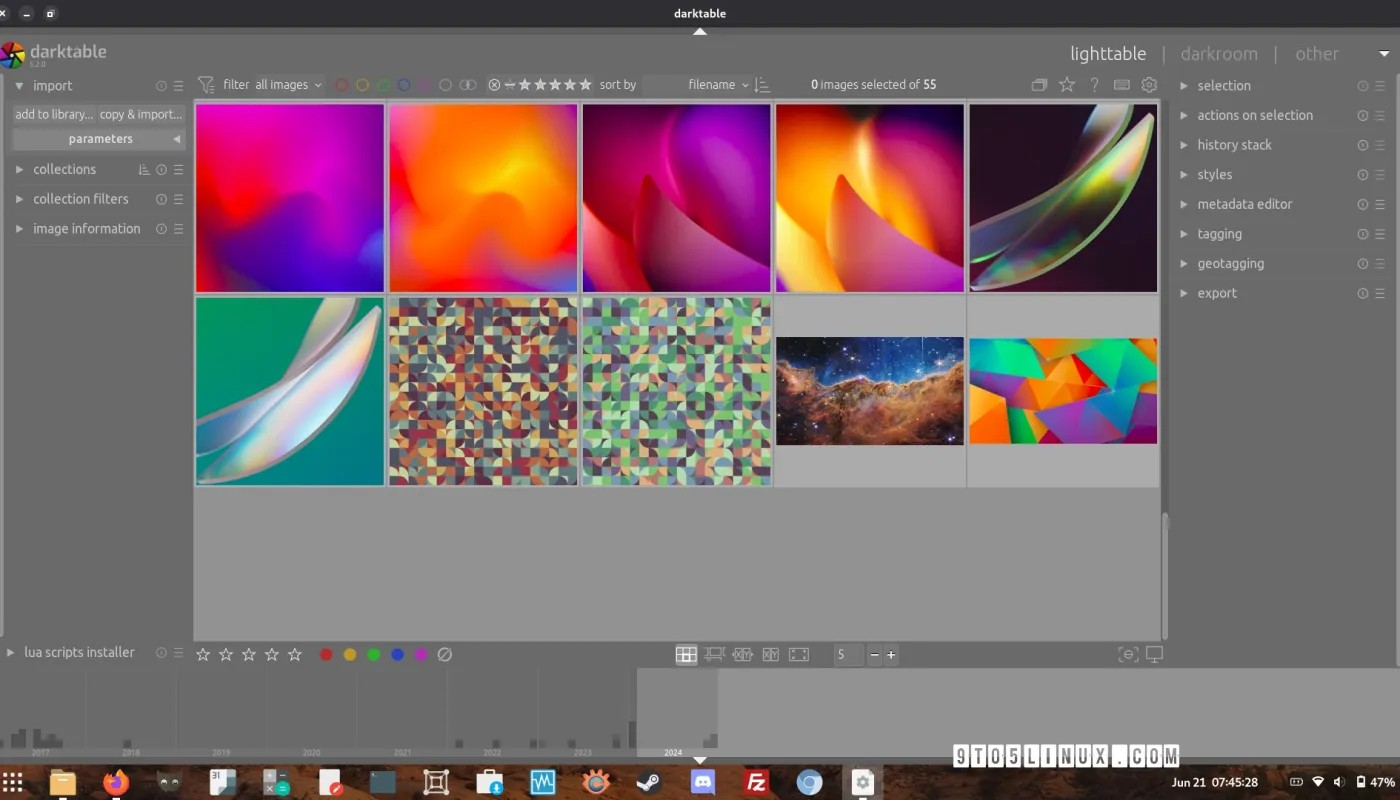Expand the collections panel
Screen dimensions: 1400x800
point(63,169)
